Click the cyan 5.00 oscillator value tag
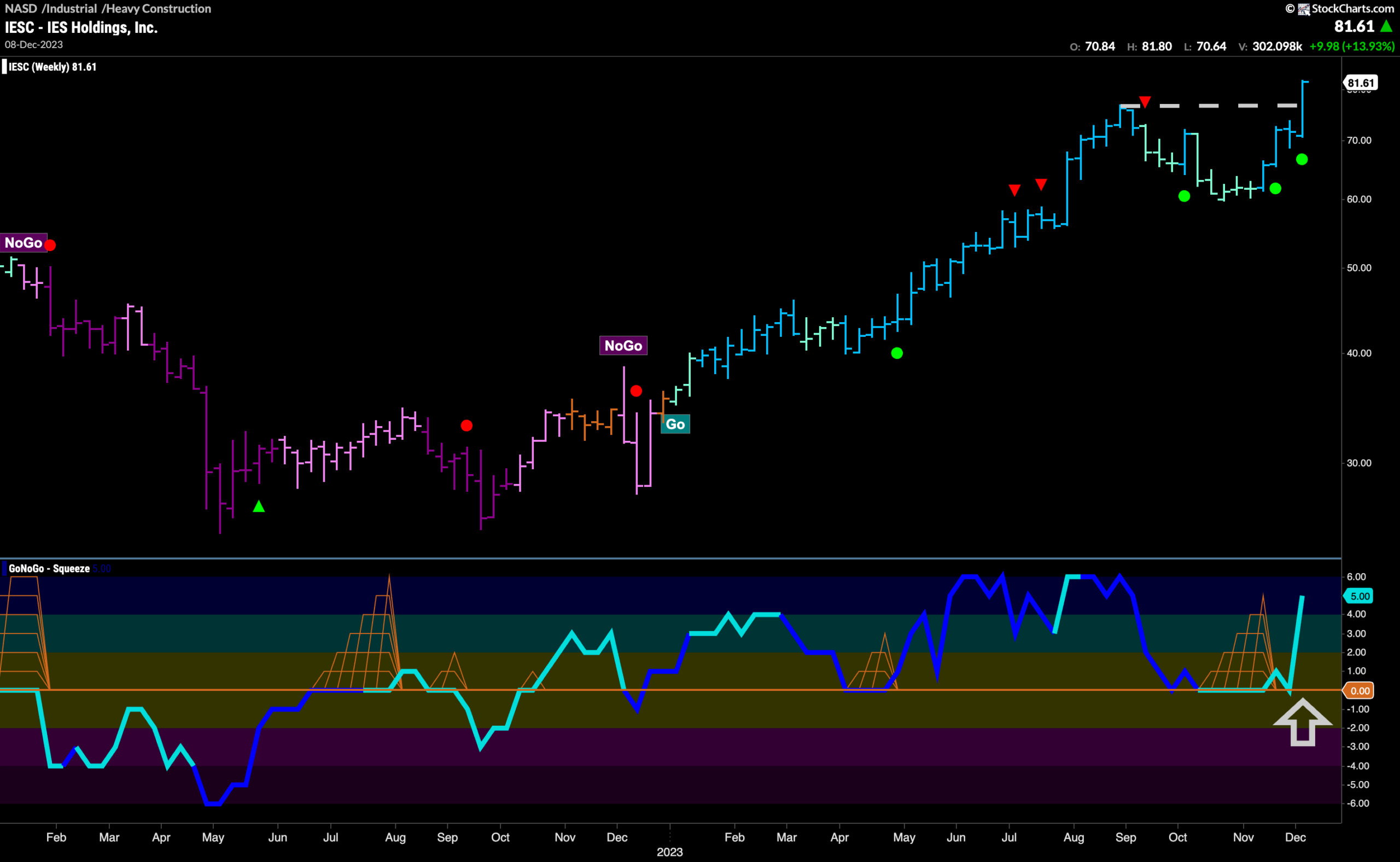Image resolution: width=1400 pixels, height=862 pixels. pos(1360,596)
